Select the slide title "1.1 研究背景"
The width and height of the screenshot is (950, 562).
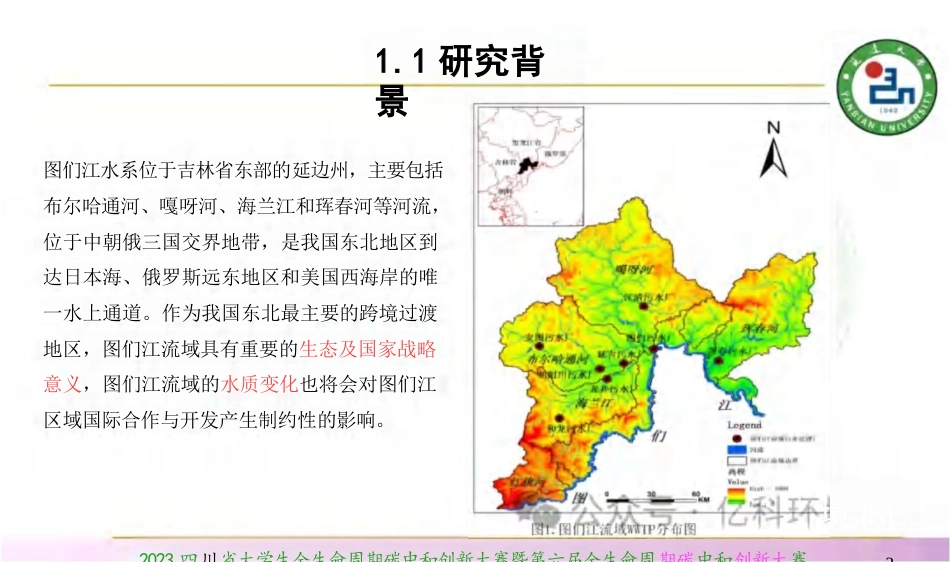pos(460,80)
